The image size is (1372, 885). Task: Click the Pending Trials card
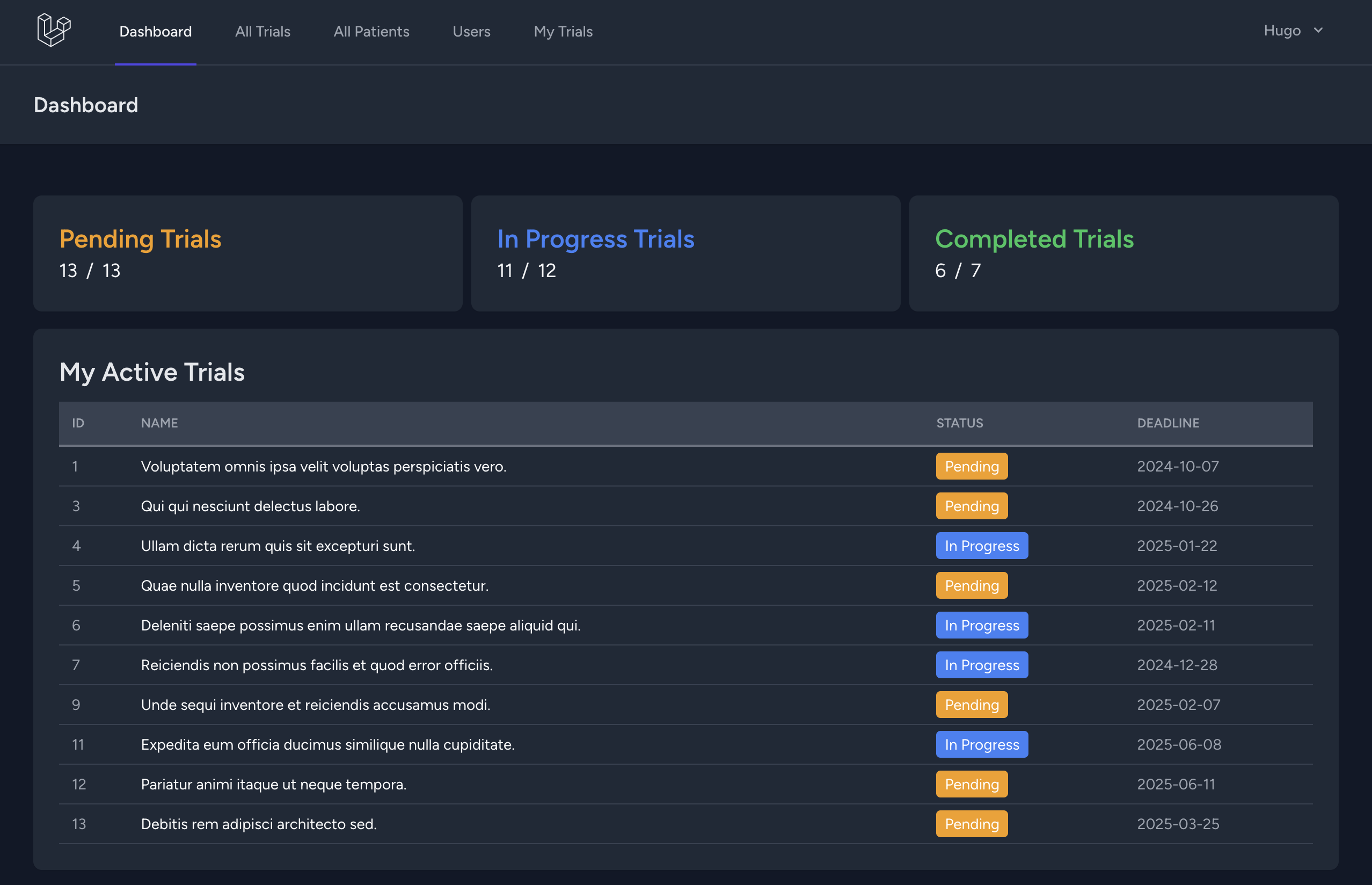(x=247, y=253)
